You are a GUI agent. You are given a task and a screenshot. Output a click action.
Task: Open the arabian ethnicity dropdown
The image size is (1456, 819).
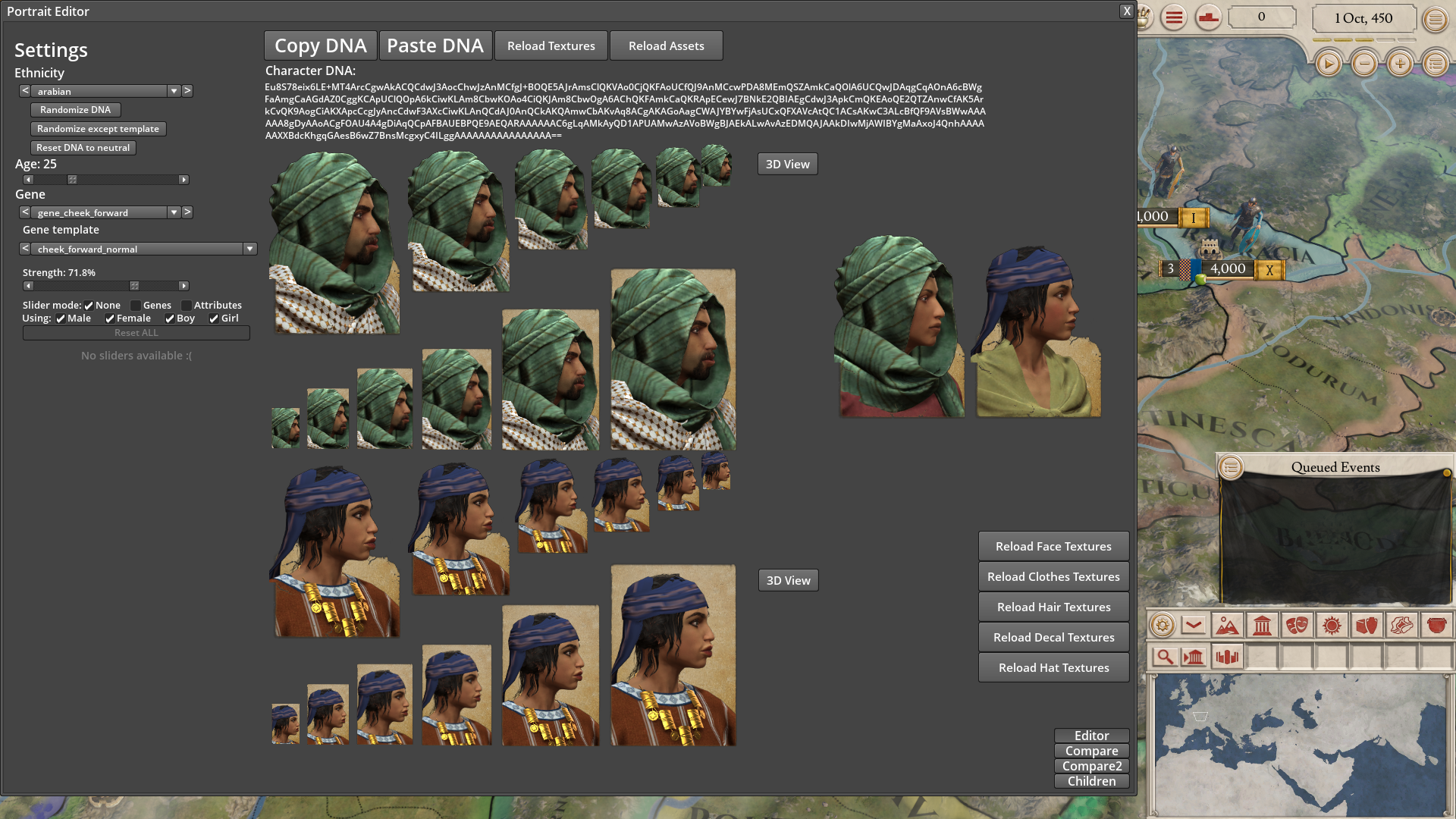point(174,91)
